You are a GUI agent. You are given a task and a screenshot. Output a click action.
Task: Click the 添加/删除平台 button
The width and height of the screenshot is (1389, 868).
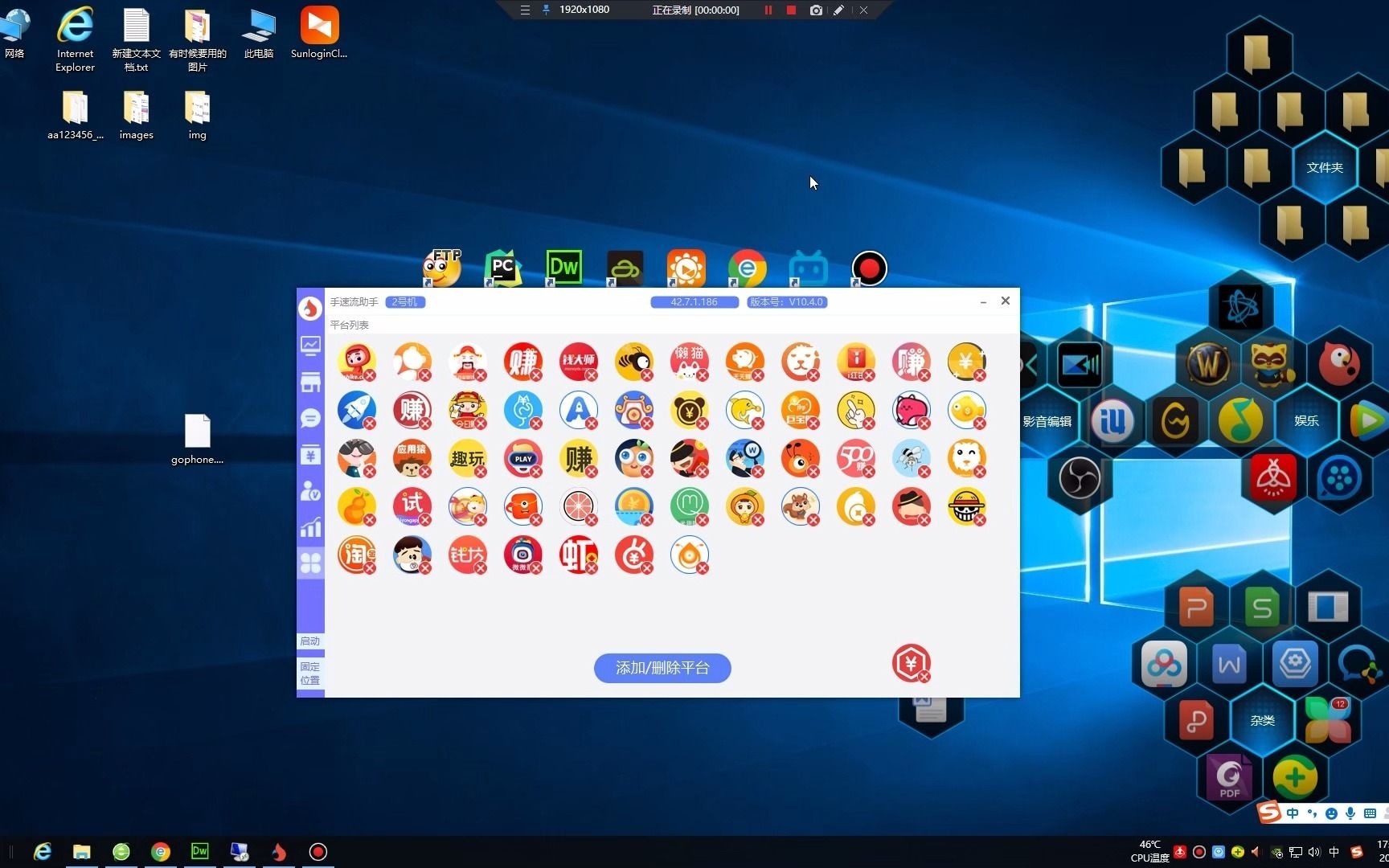tap(662, 668)
